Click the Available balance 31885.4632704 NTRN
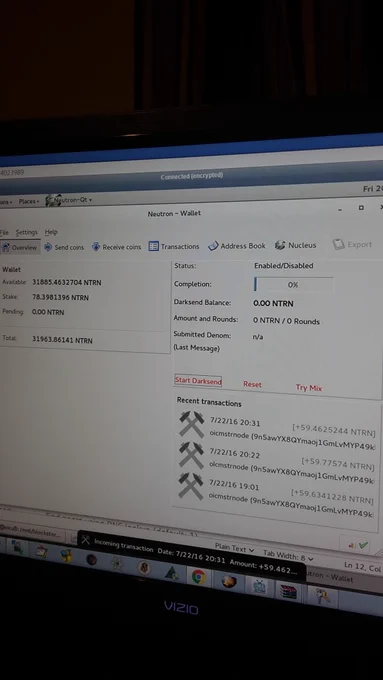383x680 pixels. 66,282
